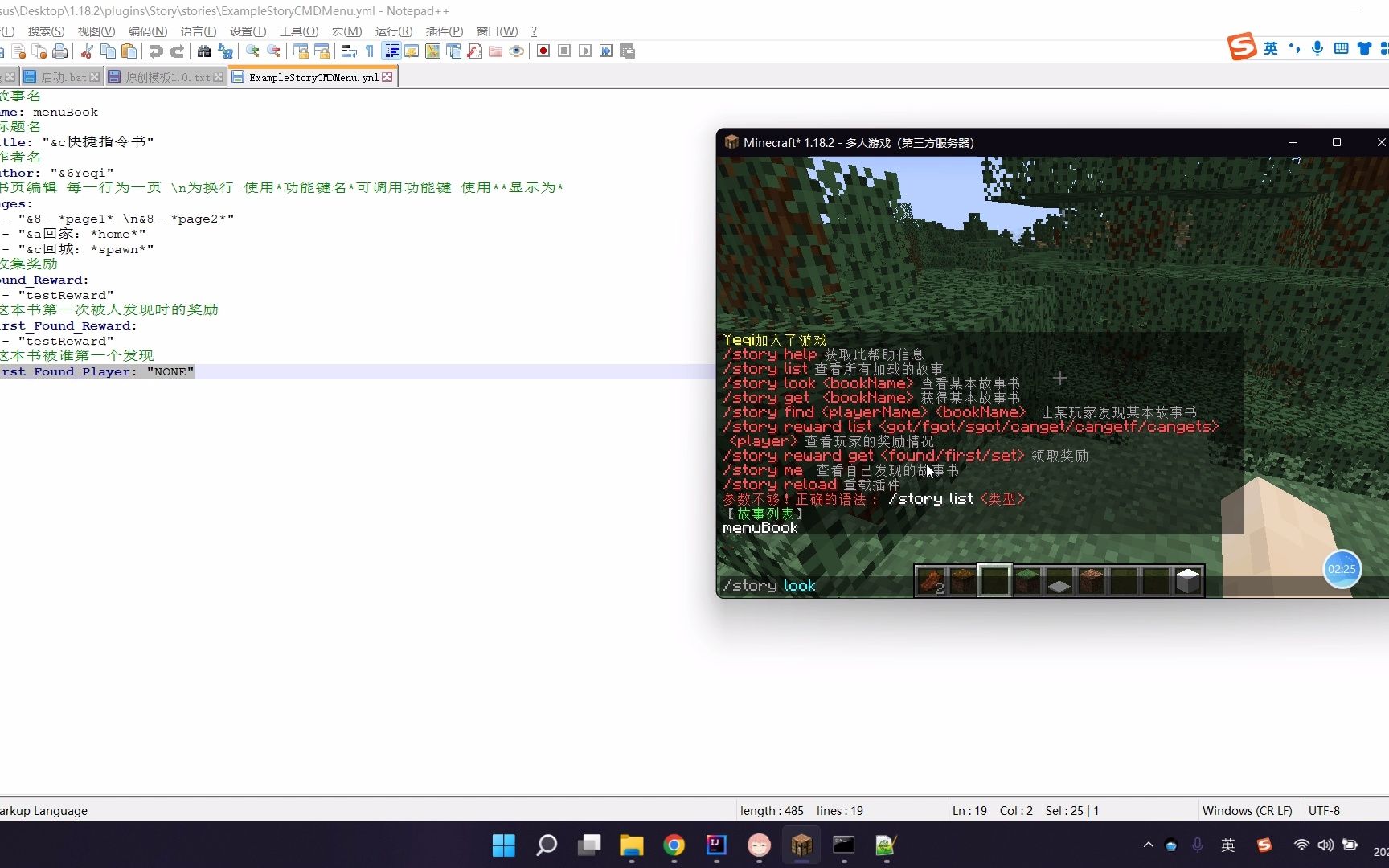Open the 设置(T) menu

pos(248,31)
